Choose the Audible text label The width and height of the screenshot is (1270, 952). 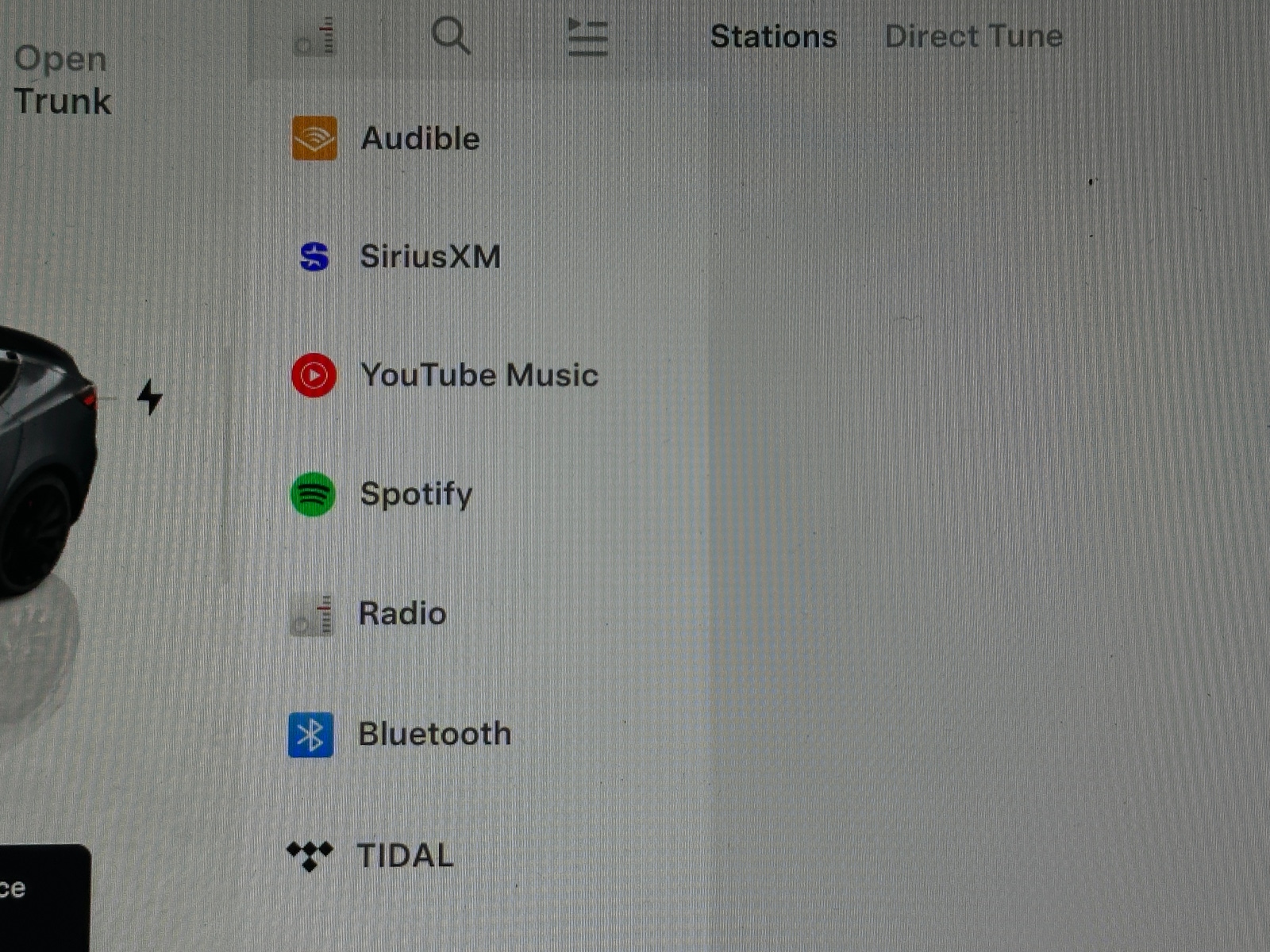420,139
